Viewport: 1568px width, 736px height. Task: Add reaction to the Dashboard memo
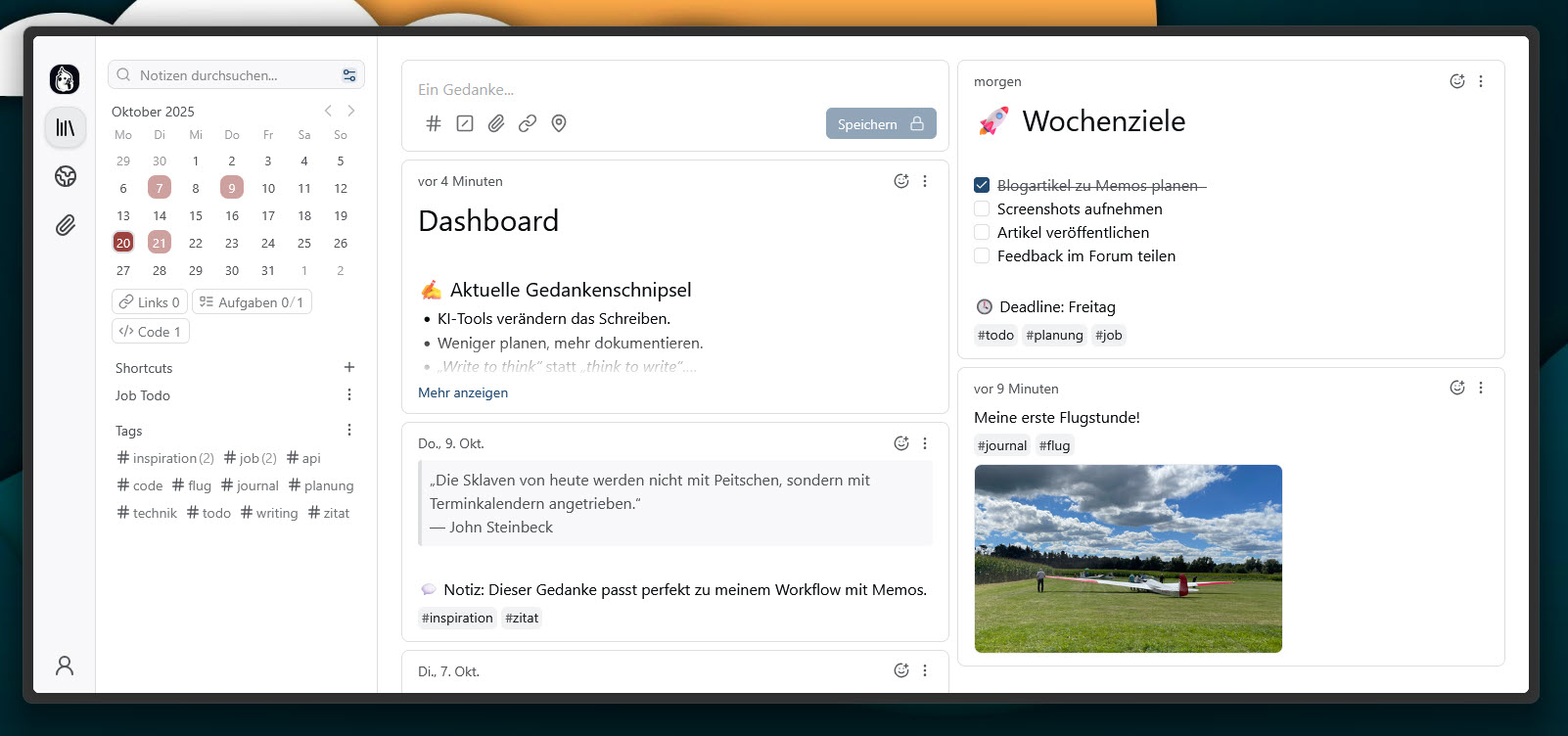click(901, 181)
